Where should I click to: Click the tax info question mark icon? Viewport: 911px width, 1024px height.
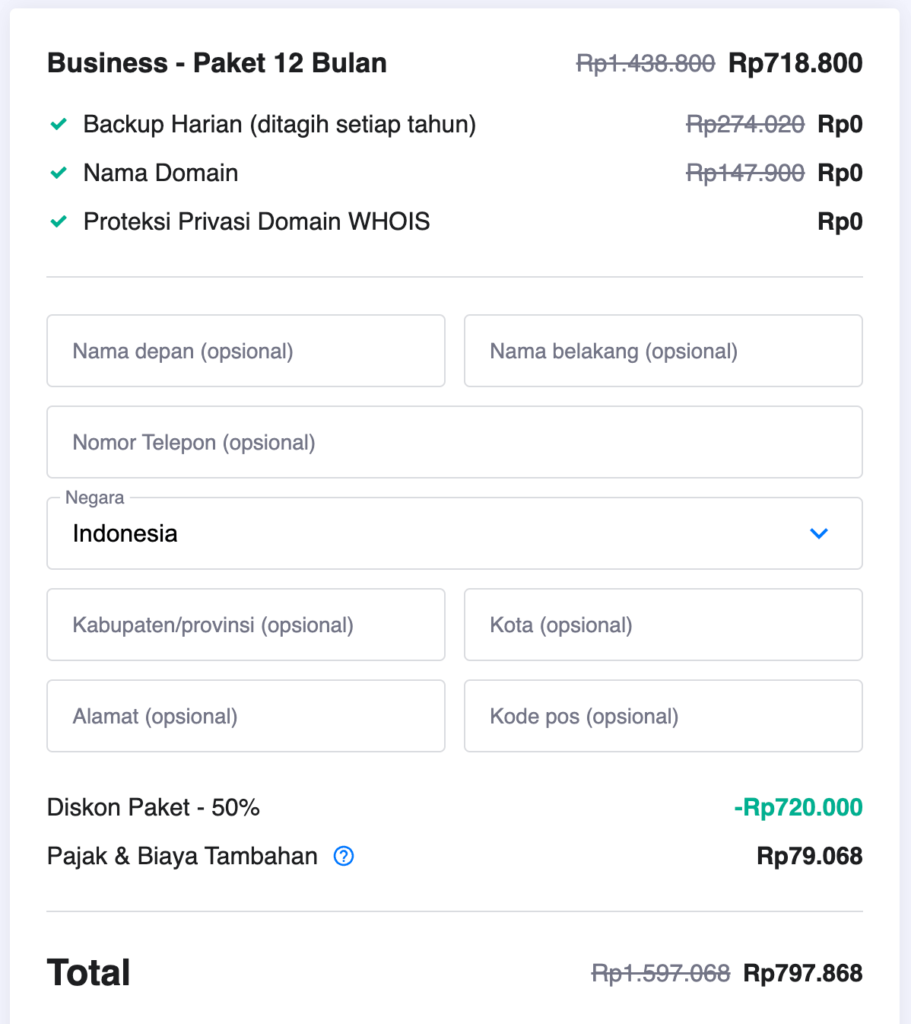click(344, 856)
